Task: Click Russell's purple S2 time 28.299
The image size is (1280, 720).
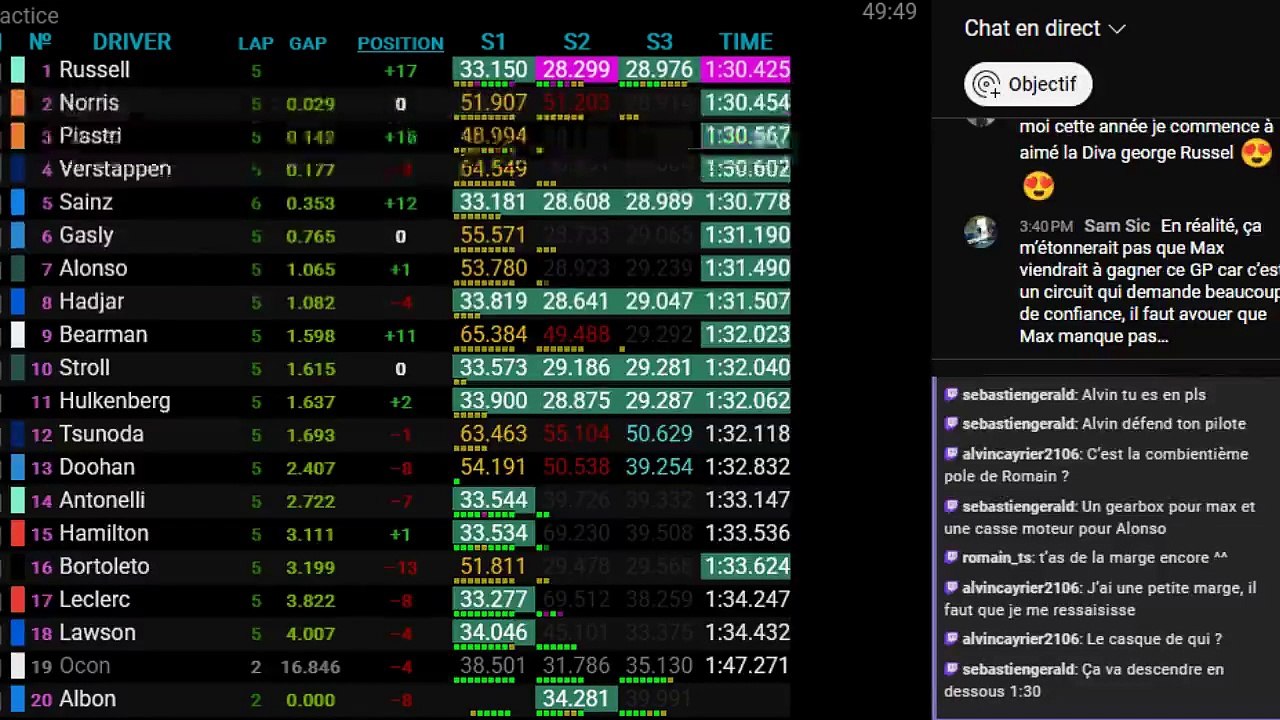Action: (x=576, y=70)
